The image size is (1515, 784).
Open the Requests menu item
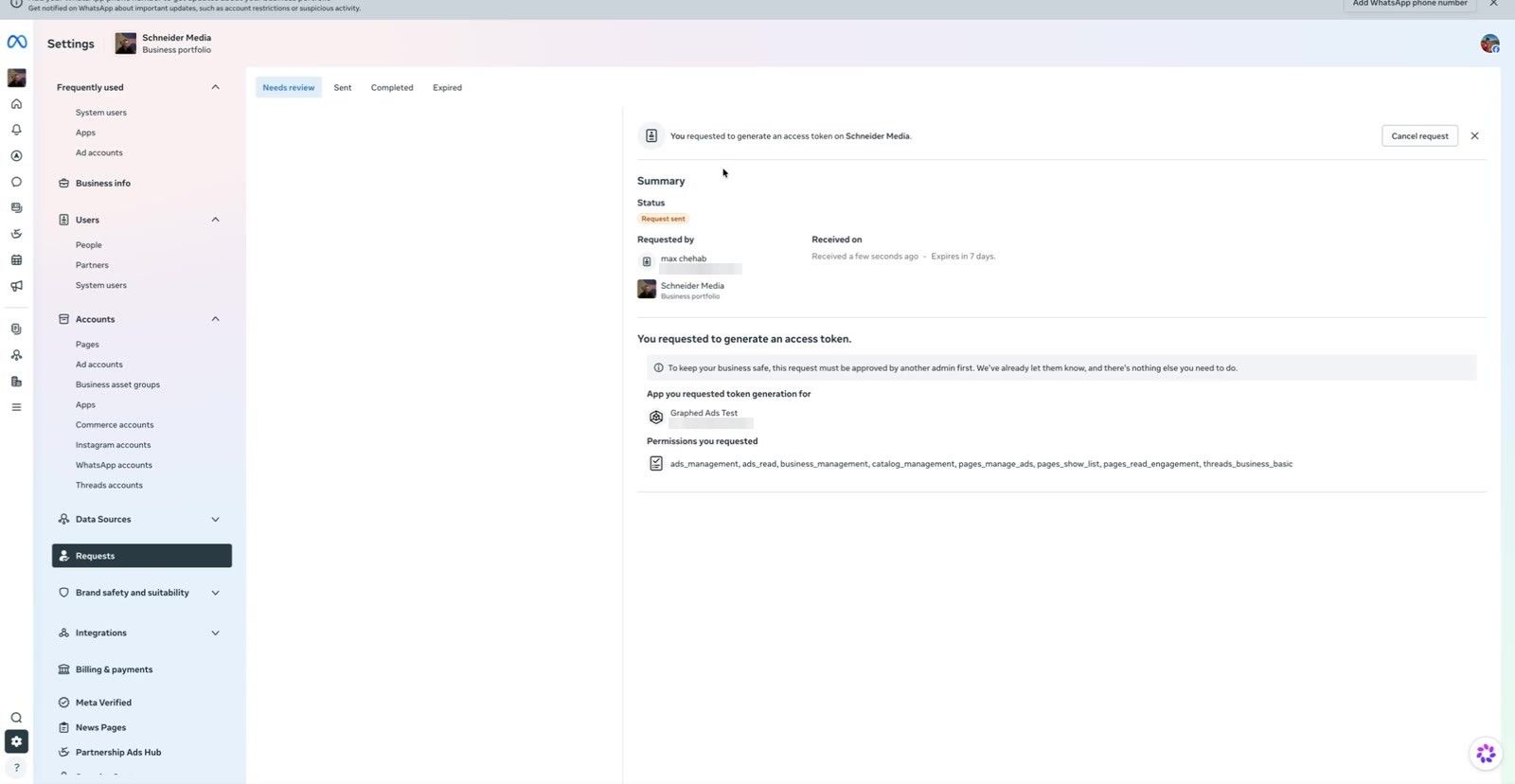[142, 556]
